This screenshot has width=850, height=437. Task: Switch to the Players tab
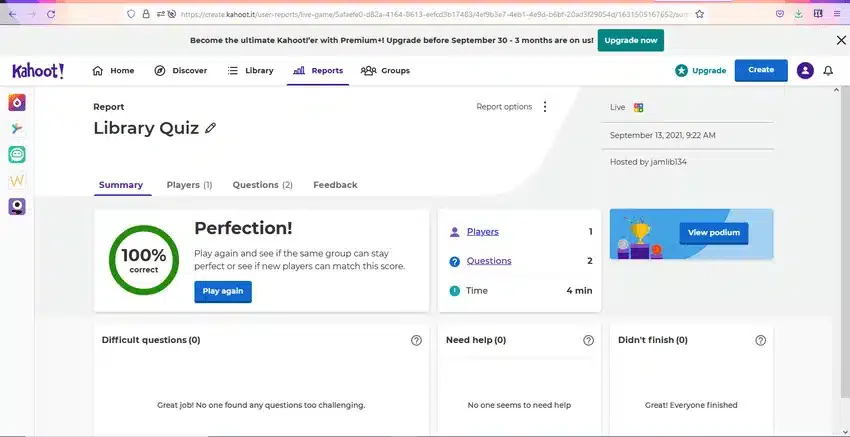pos(189,185)
